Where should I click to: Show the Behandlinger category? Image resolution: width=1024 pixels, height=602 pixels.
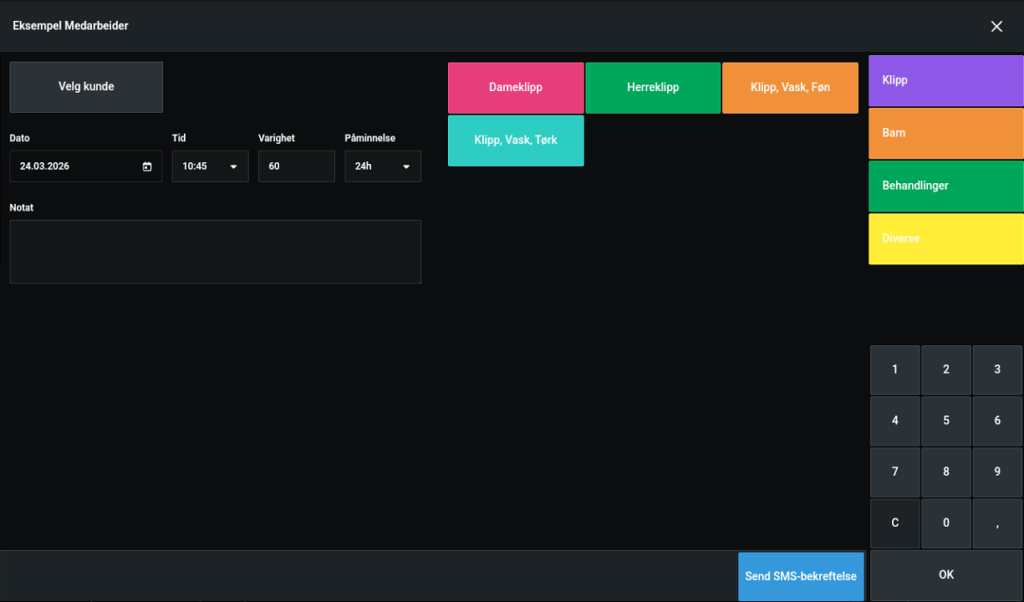point(946,186)
